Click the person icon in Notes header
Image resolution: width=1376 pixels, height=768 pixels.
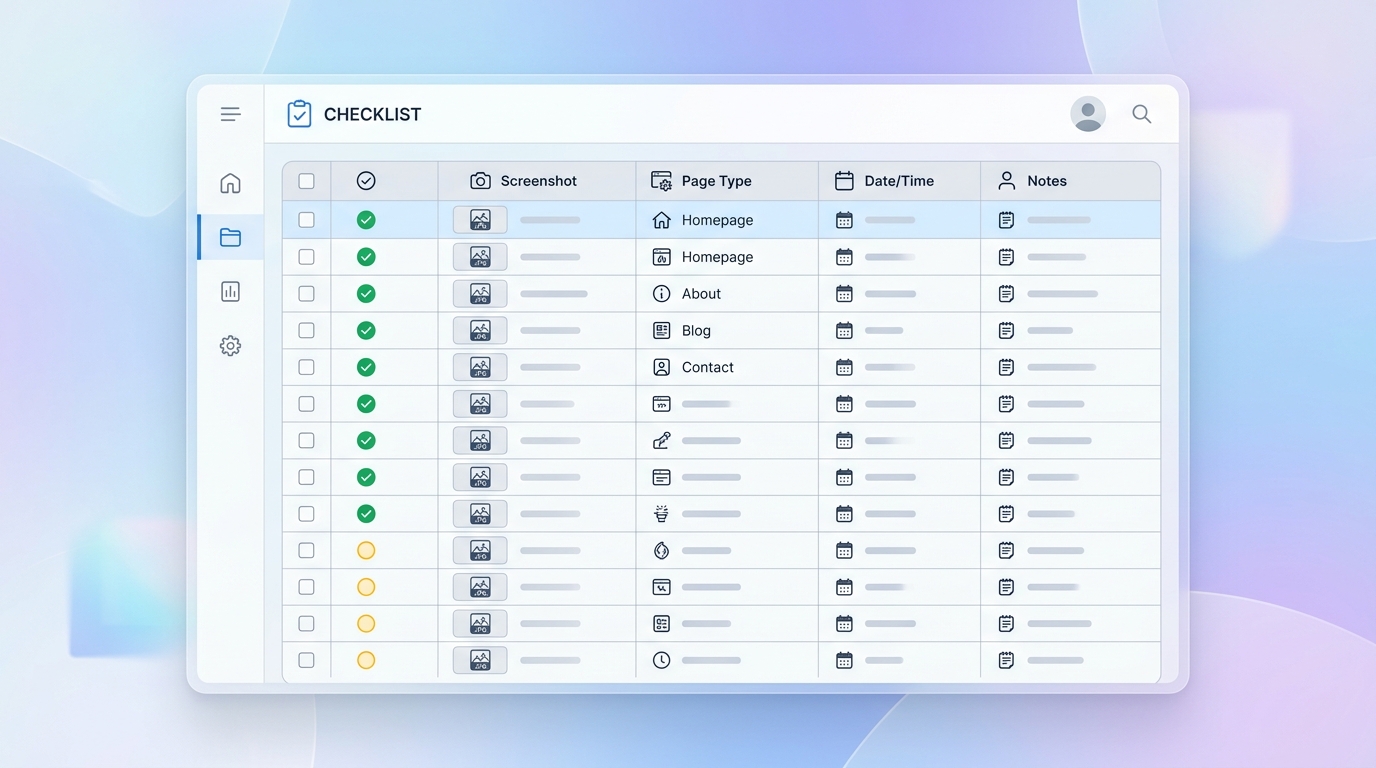click(1007, 181)
